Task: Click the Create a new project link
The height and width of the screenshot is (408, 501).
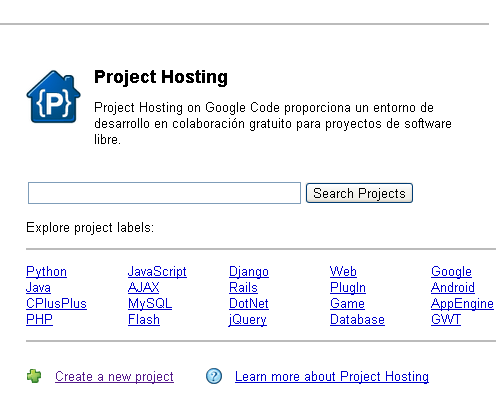Action: point(114,377)
